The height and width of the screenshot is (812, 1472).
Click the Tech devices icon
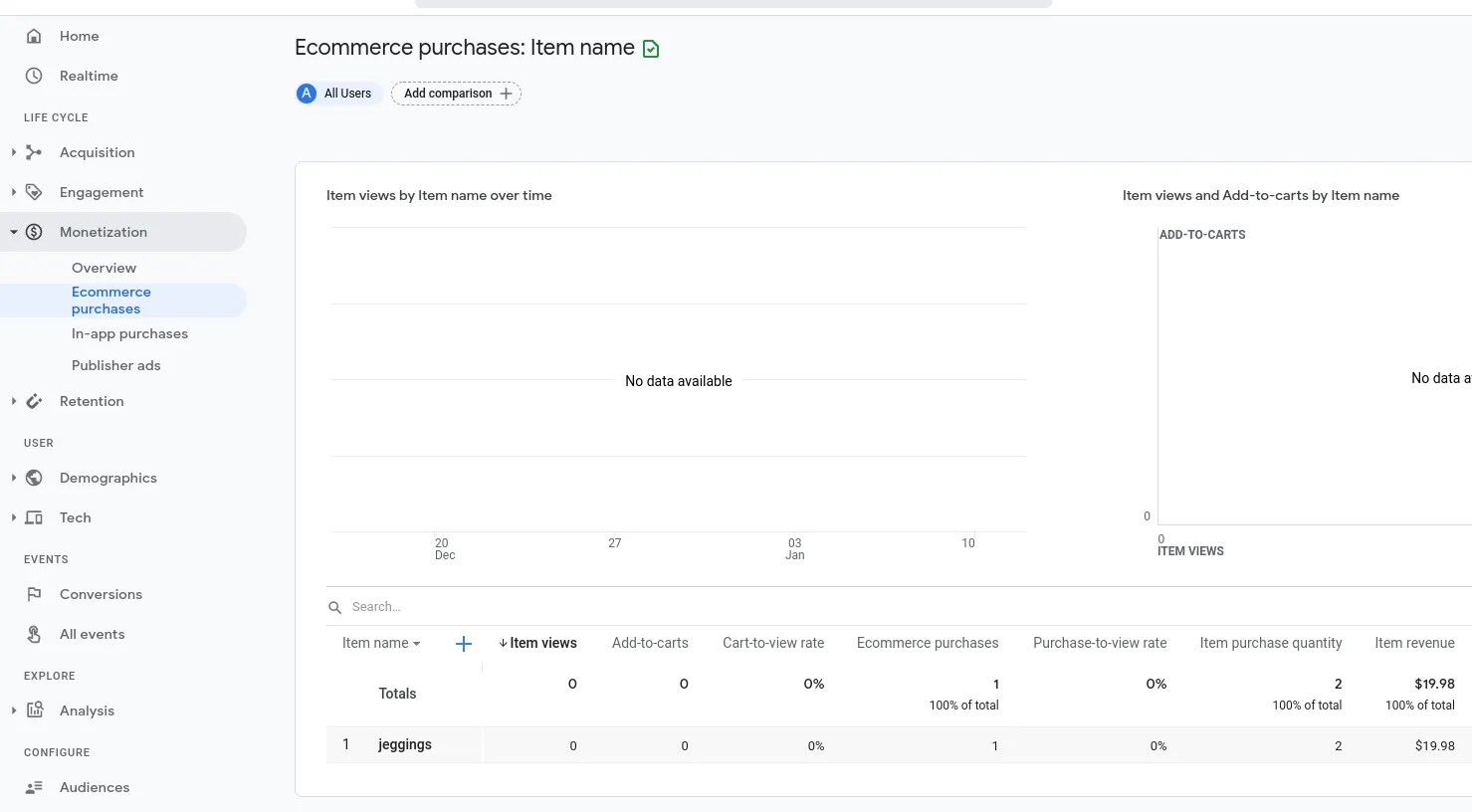34,517
